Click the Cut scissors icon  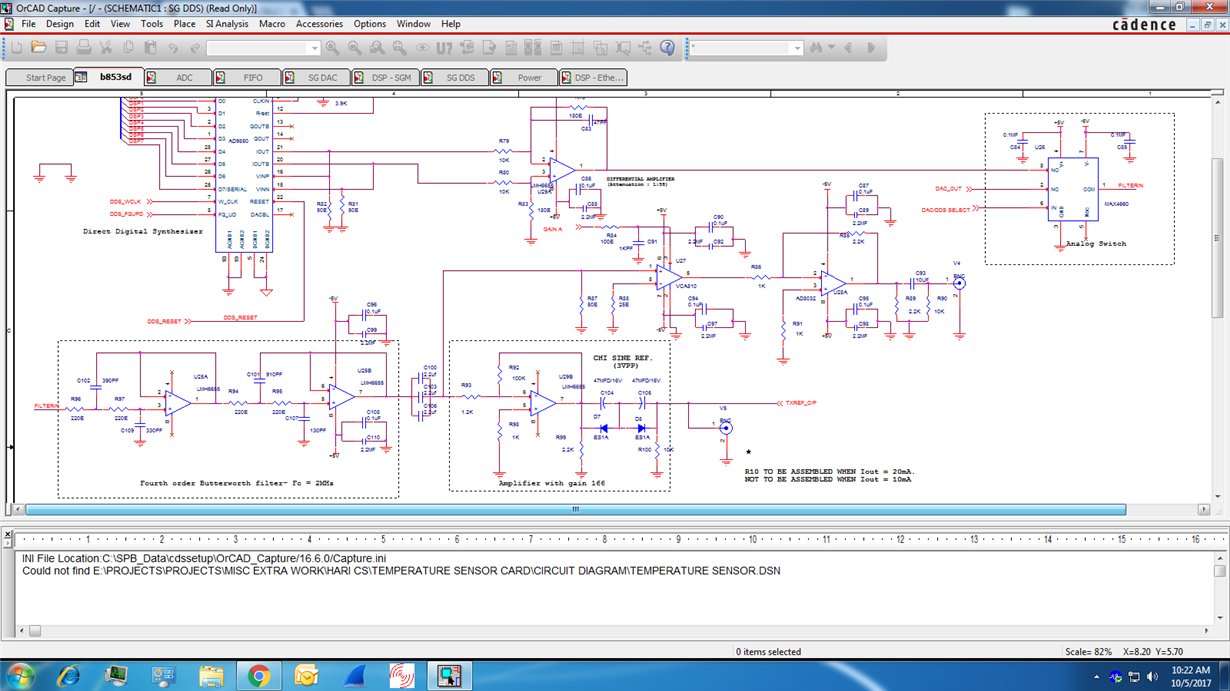coord(106,47)
